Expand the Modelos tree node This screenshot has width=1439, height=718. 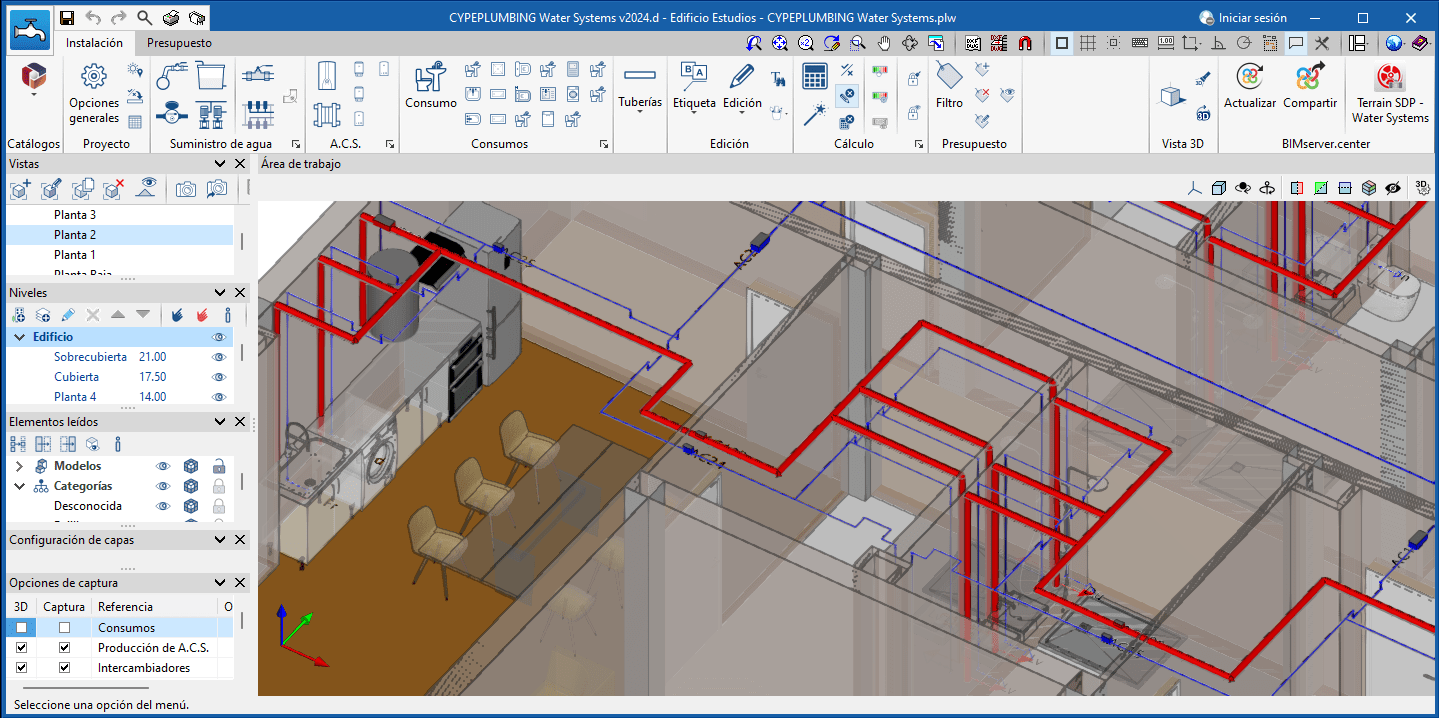19,466
